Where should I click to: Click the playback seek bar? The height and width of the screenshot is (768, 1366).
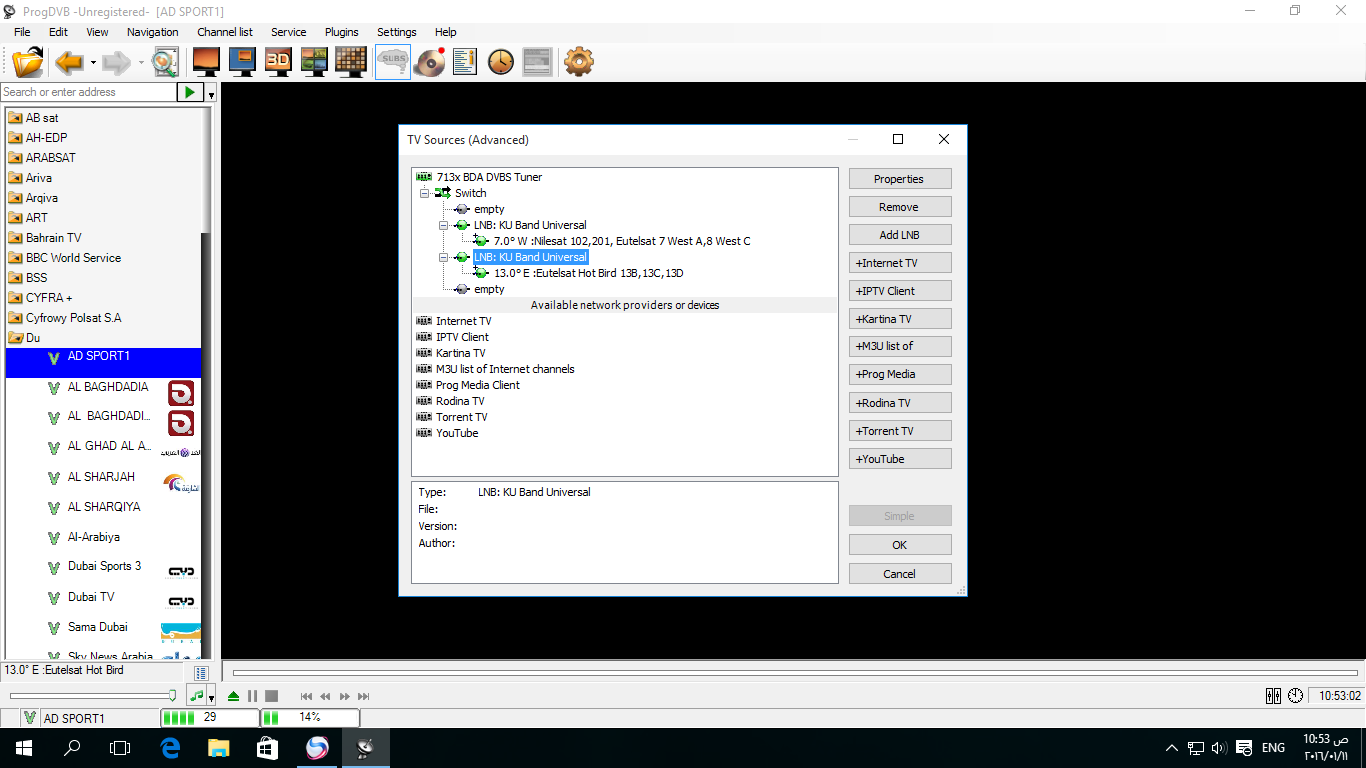794,673
